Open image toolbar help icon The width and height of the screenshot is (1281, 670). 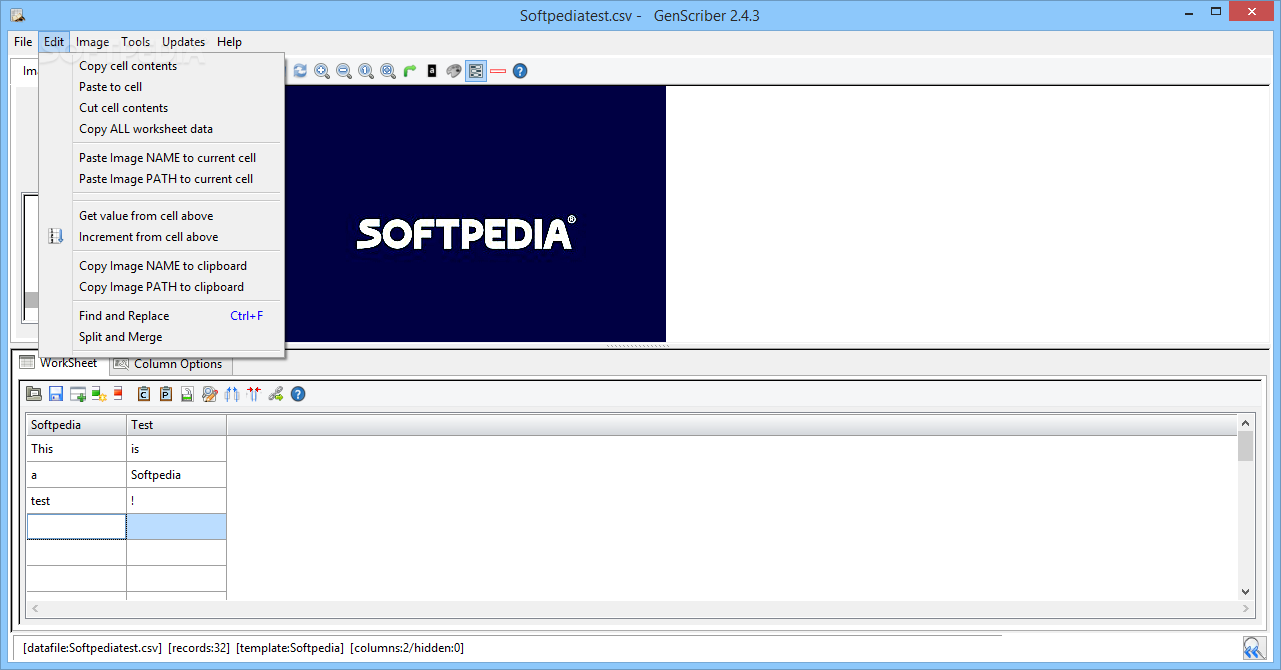click(520, 71)
